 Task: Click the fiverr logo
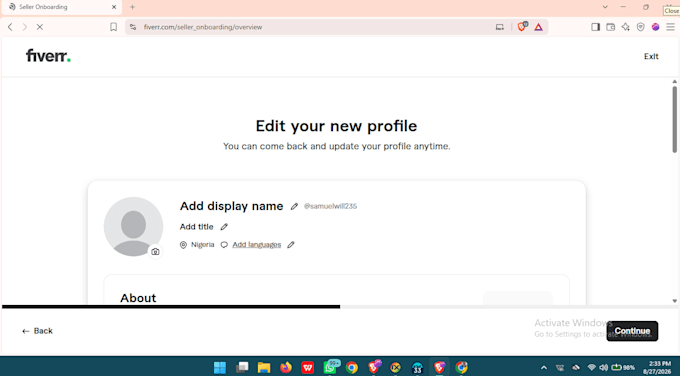(x=48, y=56)
